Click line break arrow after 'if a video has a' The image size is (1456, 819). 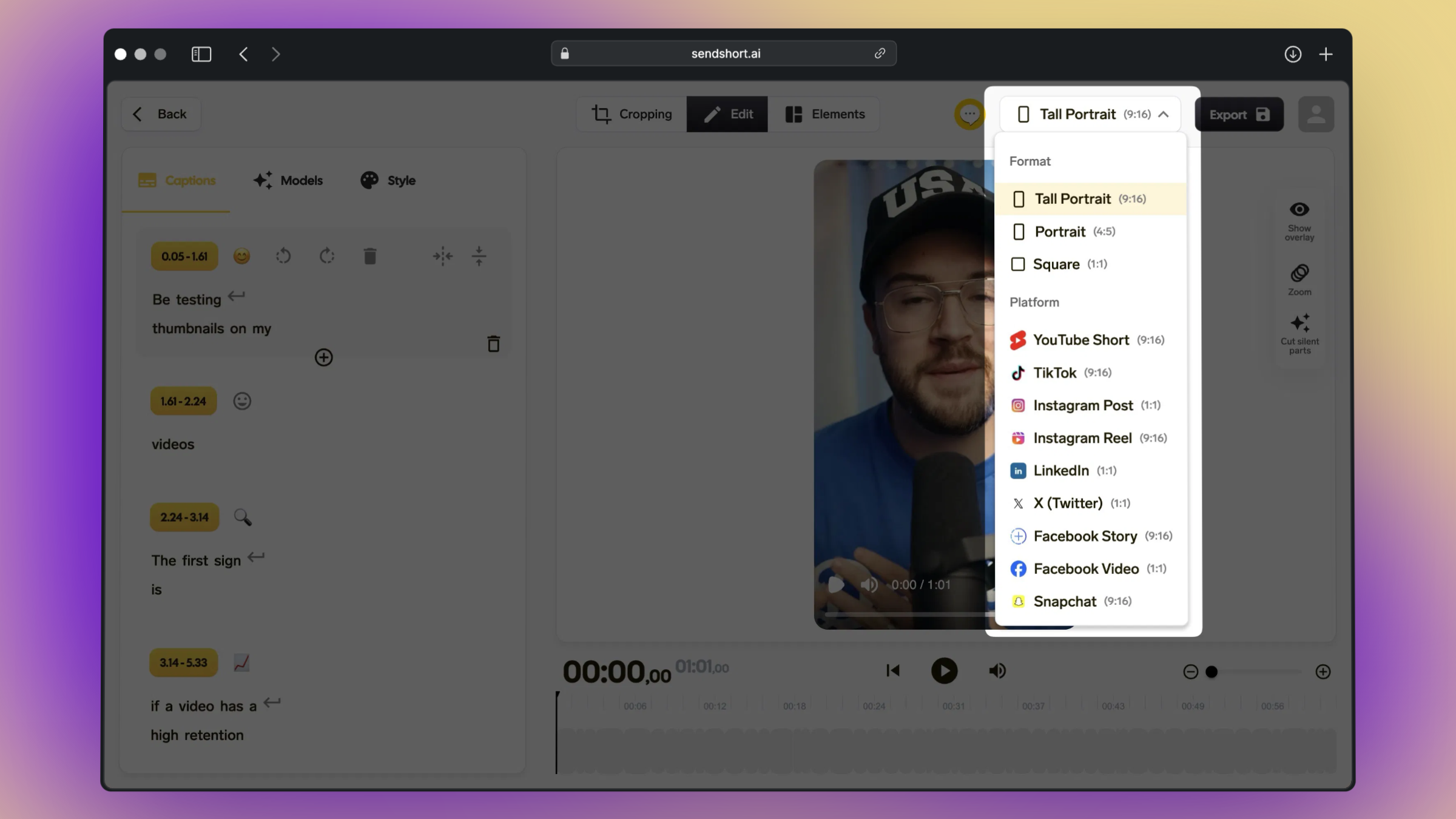coord(272,703)
